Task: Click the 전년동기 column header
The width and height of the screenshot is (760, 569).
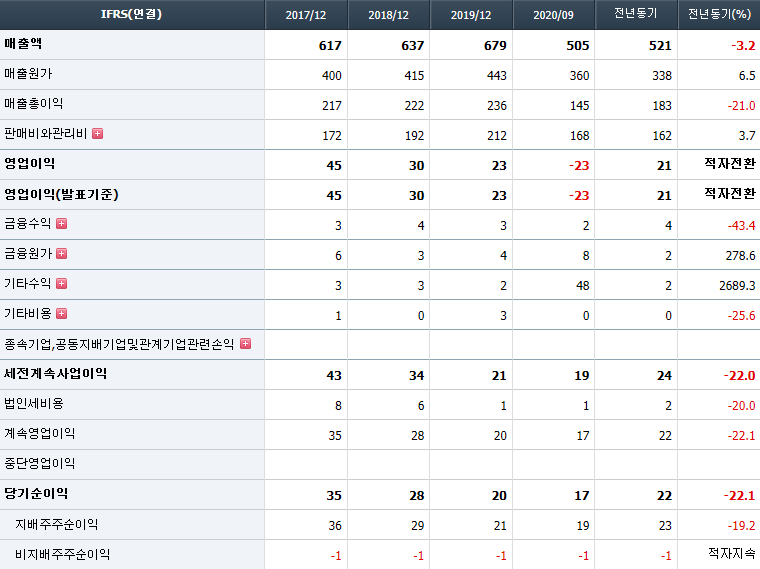Action: 635,14
